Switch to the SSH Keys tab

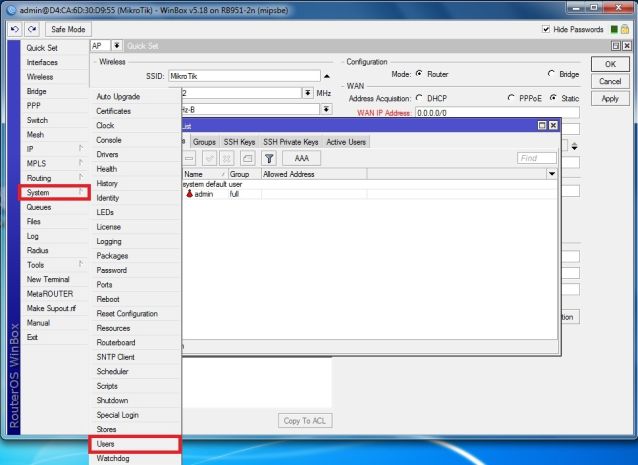(x=239, y=142)
